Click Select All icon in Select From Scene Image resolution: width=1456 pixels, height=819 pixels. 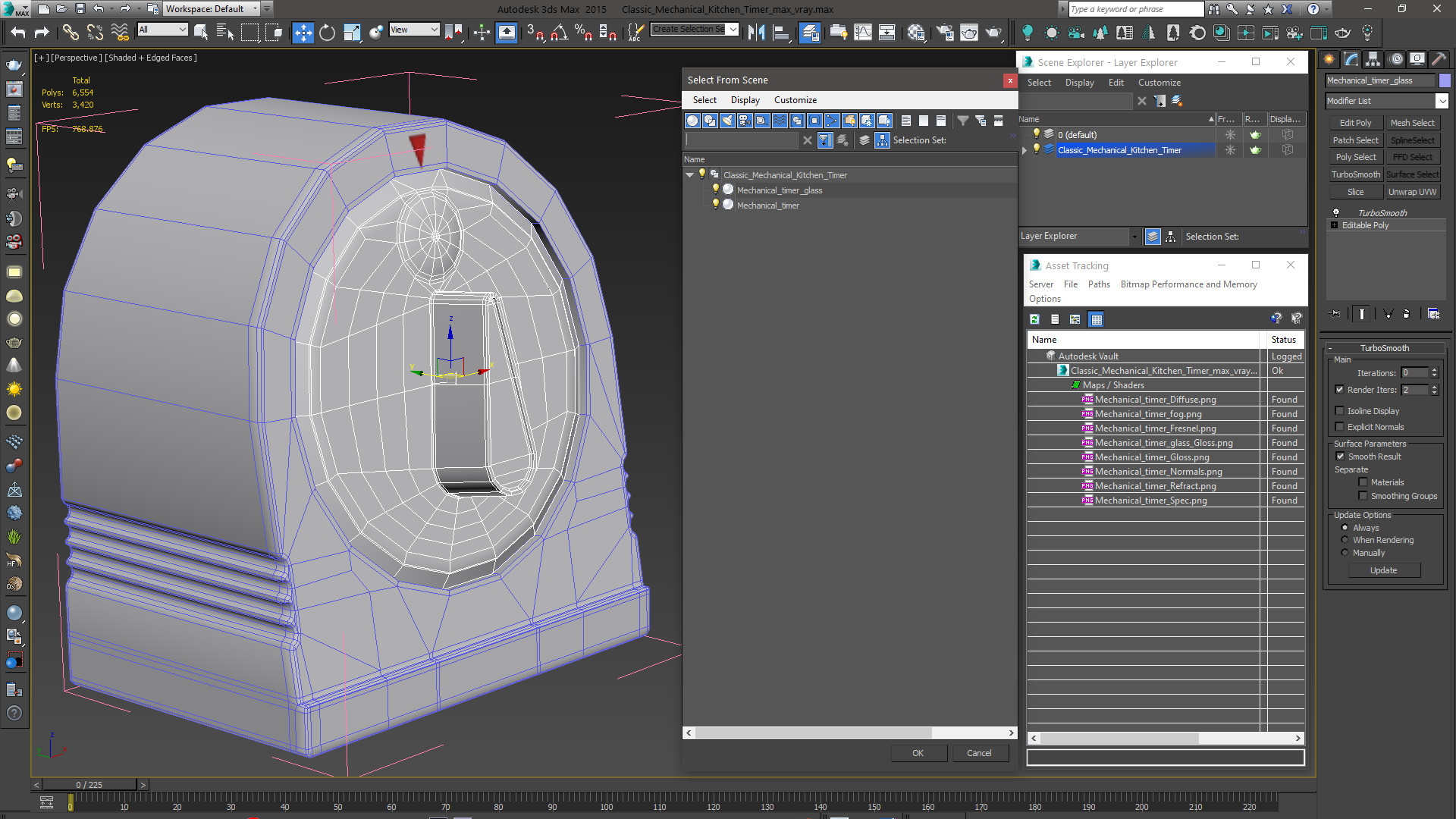[906, 121]
